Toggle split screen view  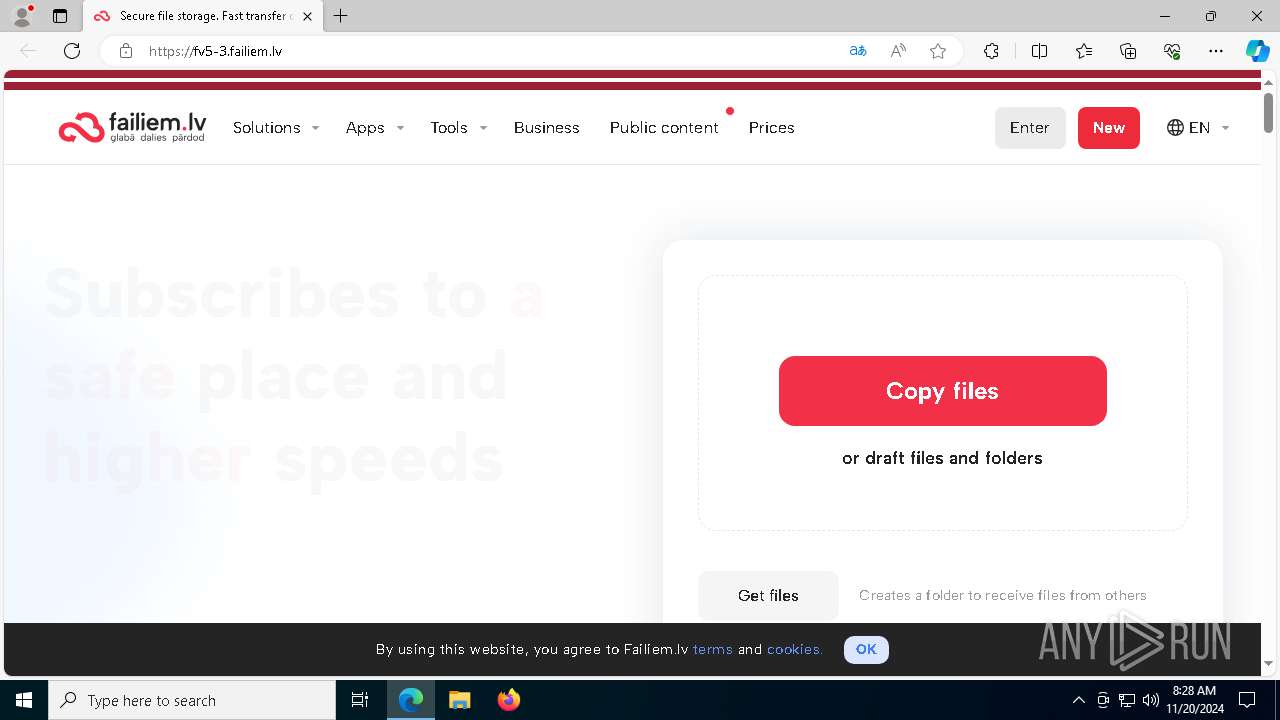(1039, 51)
